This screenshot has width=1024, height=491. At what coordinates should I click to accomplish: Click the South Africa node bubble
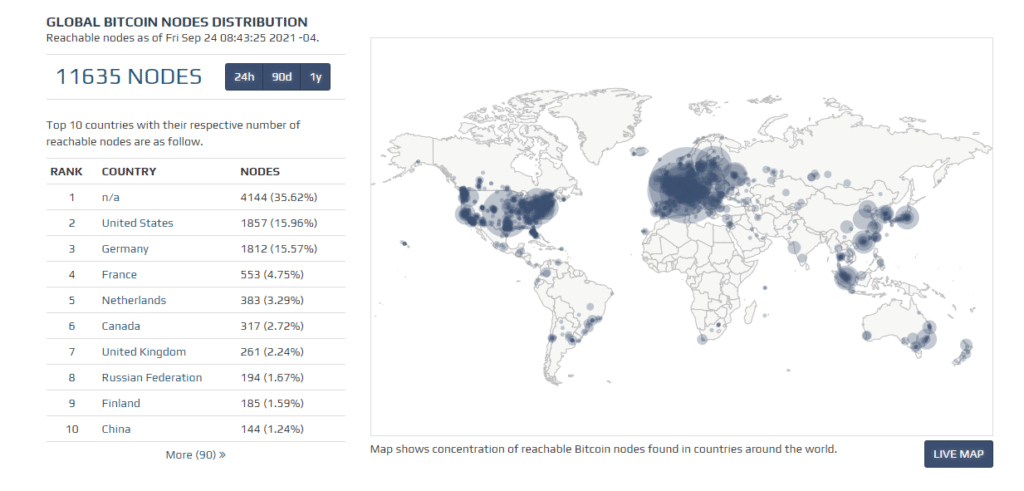pyautogui.click(x=702, y=339)
